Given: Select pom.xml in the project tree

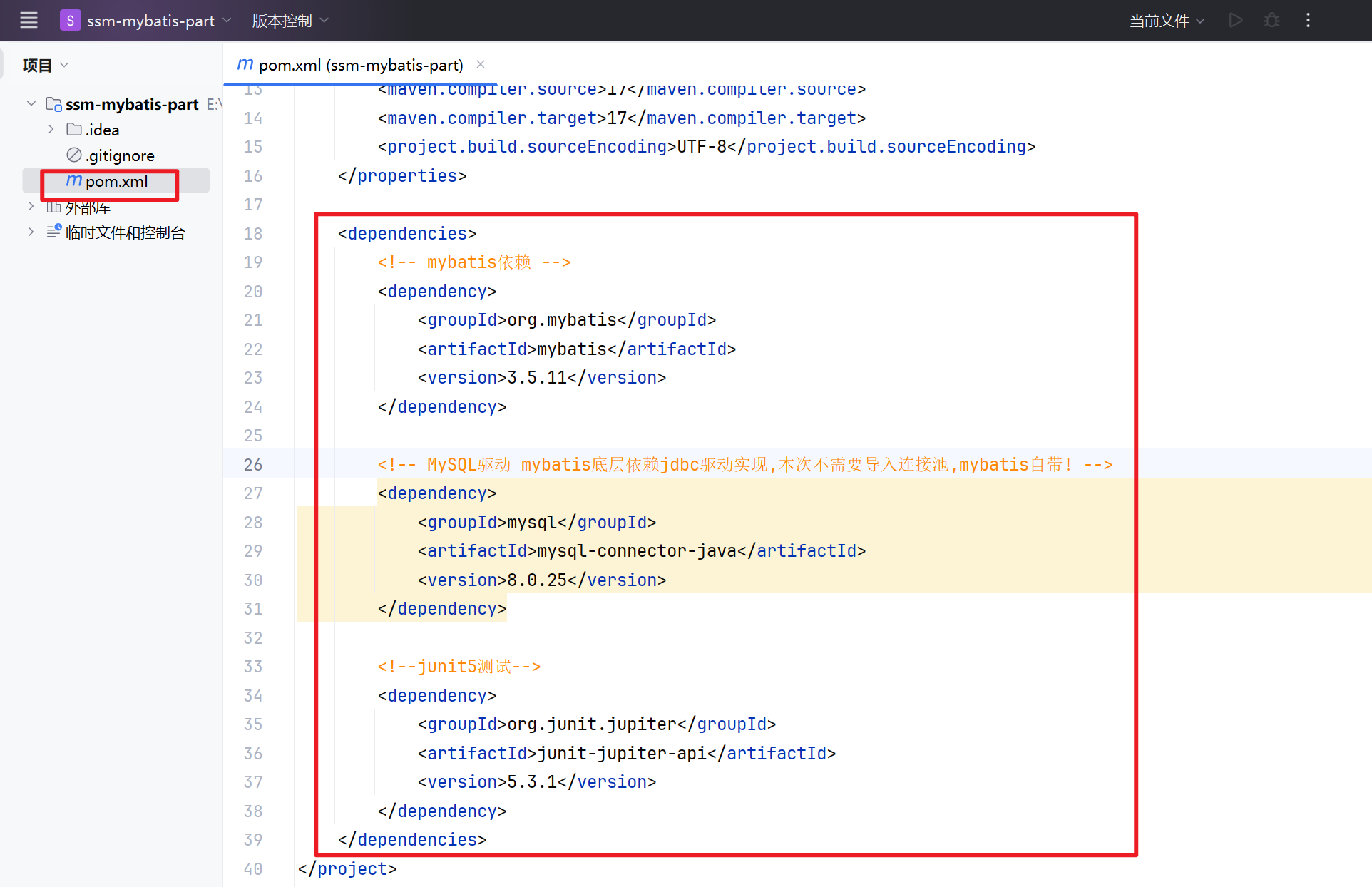Looking at the screenshot, I should tap(116, 182).
